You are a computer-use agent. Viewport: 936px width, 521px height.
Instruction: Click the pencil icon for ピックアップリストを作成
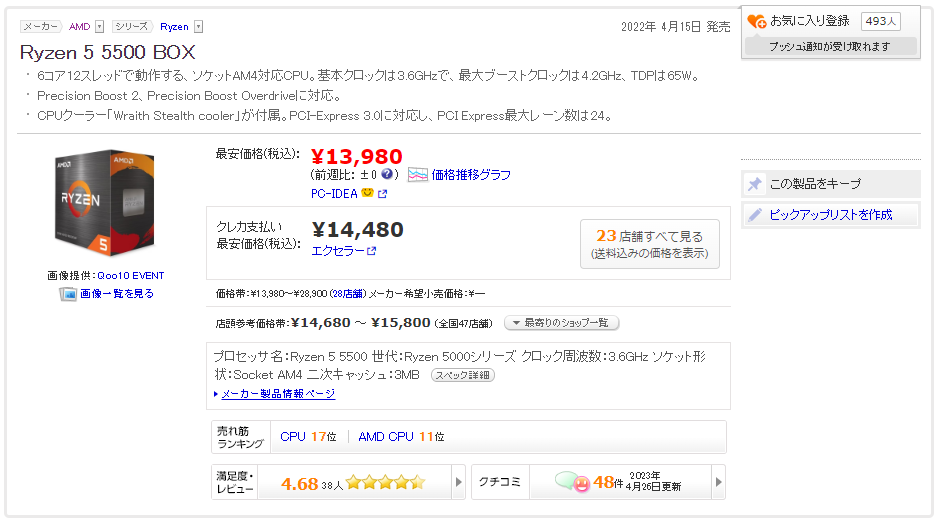click(755, 214)
